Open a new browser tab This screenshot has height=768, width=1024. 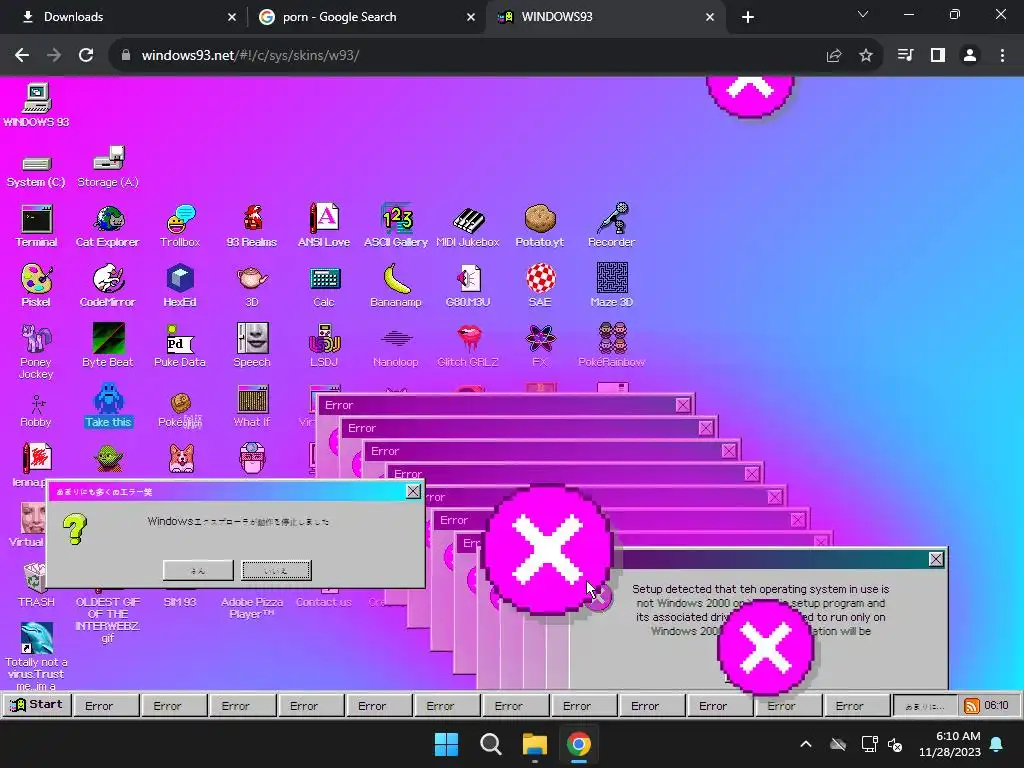coord(748,18)
